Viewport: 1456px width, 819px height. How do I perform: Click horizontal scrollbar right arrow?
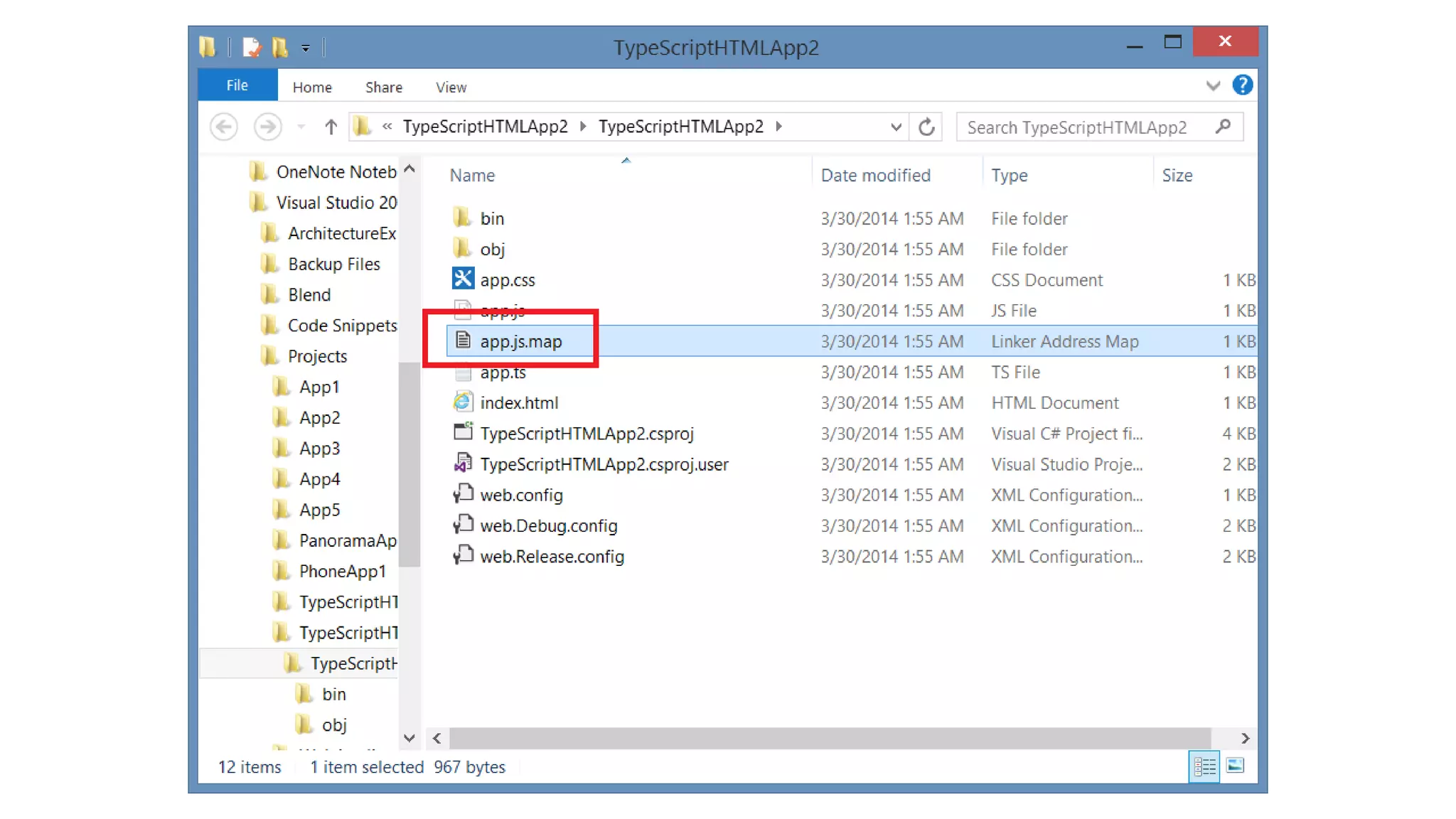point(1245,739)
